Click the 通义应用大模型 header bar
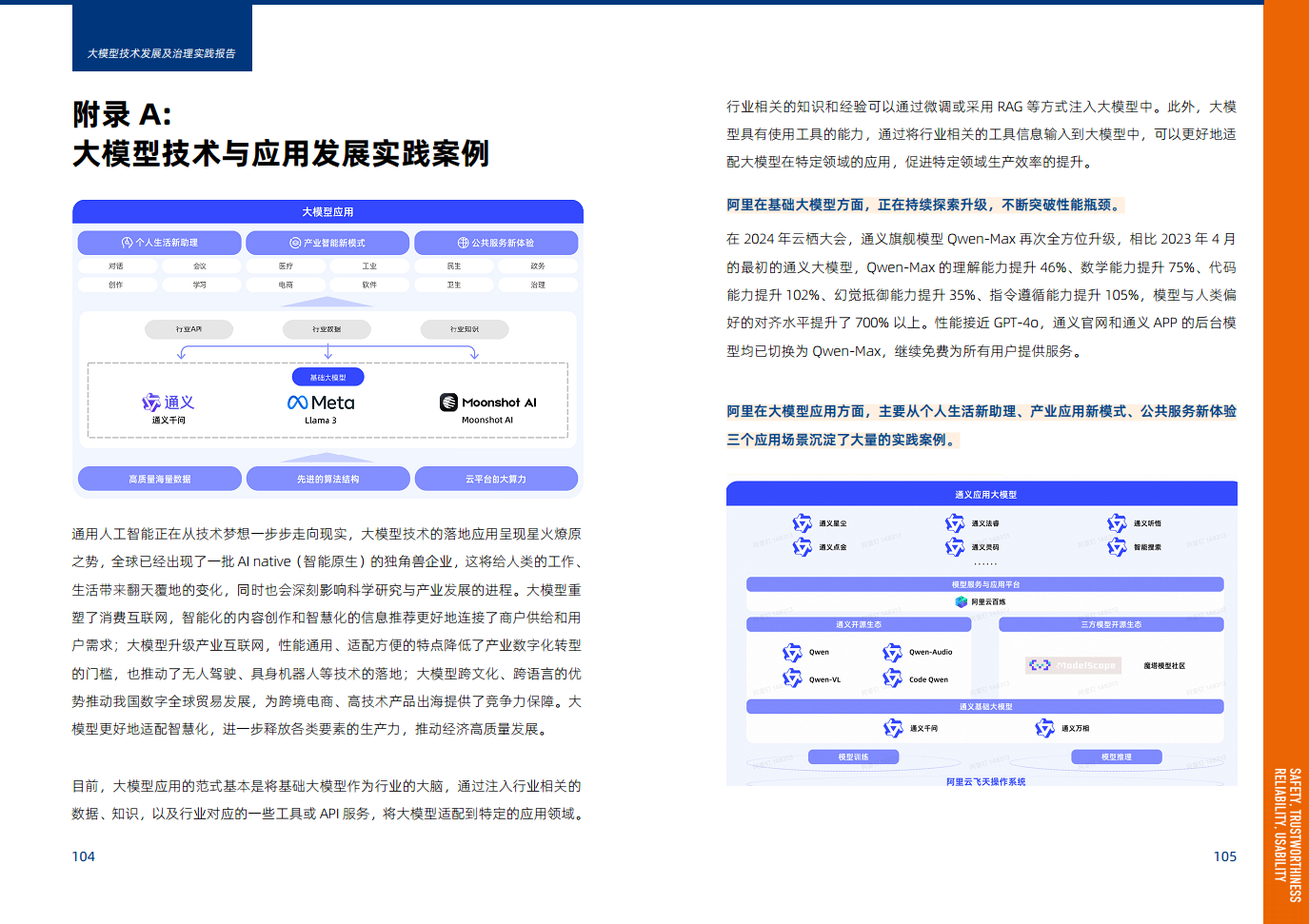This screenshot has width=1309, height=924. [982, 494]
